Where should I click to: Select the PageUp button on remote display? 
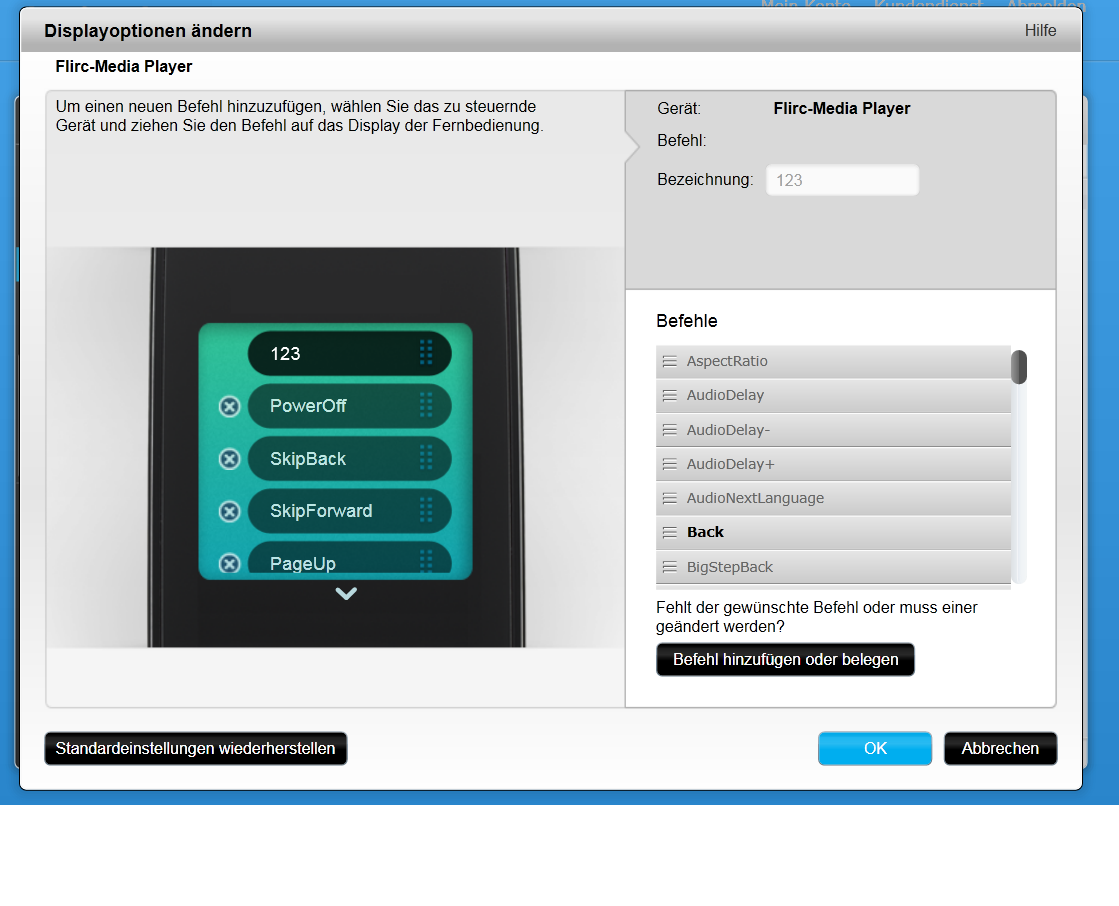coord(350,558)
